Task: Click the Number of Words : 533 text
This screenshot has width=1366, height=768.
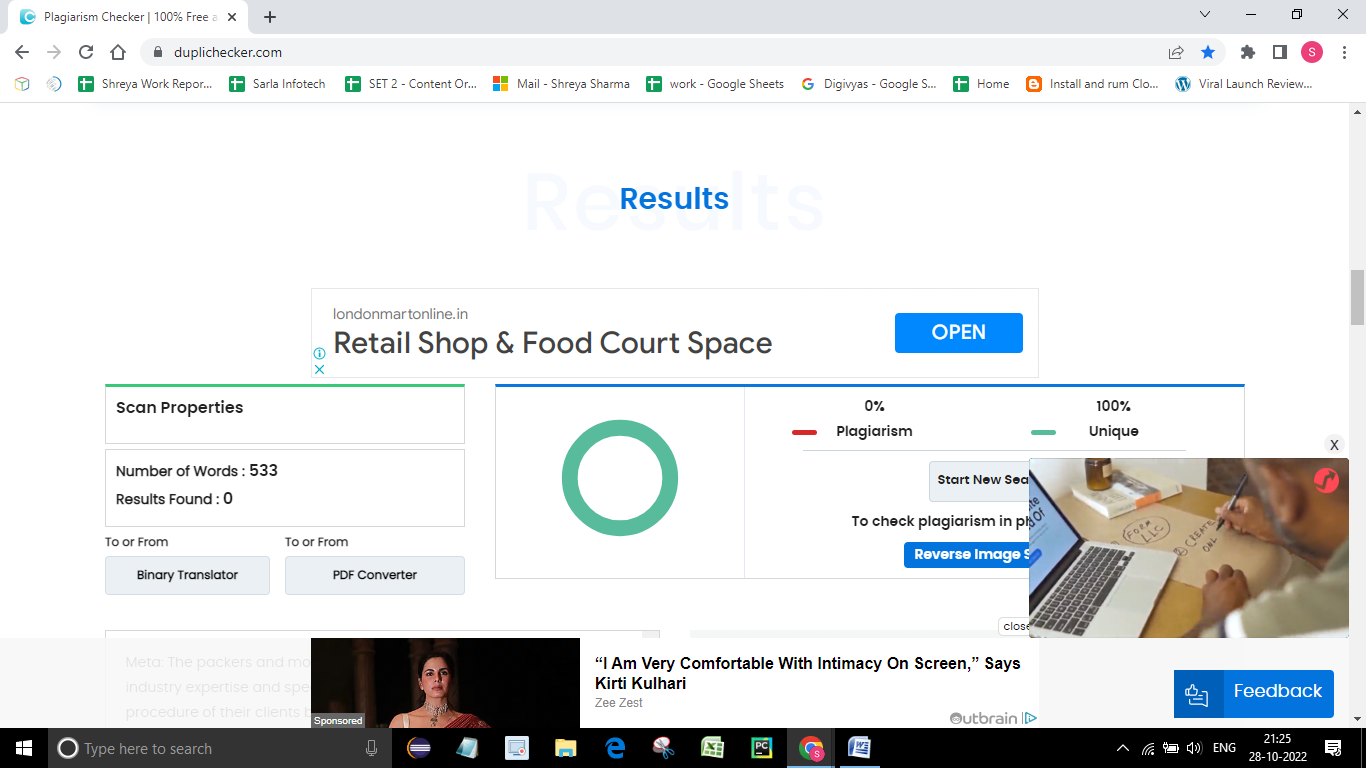Action: coord(197,471)
